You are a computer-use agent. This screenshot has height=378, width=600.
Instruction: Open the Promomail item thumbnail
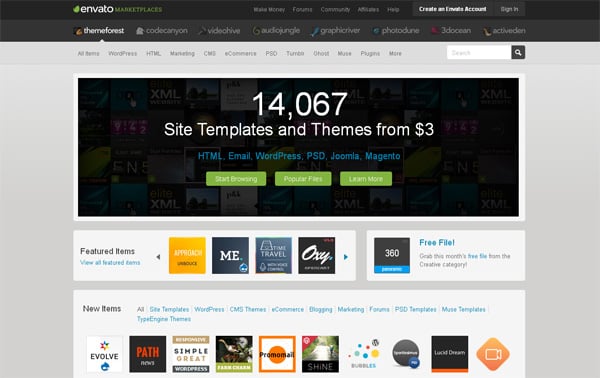tap(277, 354)
